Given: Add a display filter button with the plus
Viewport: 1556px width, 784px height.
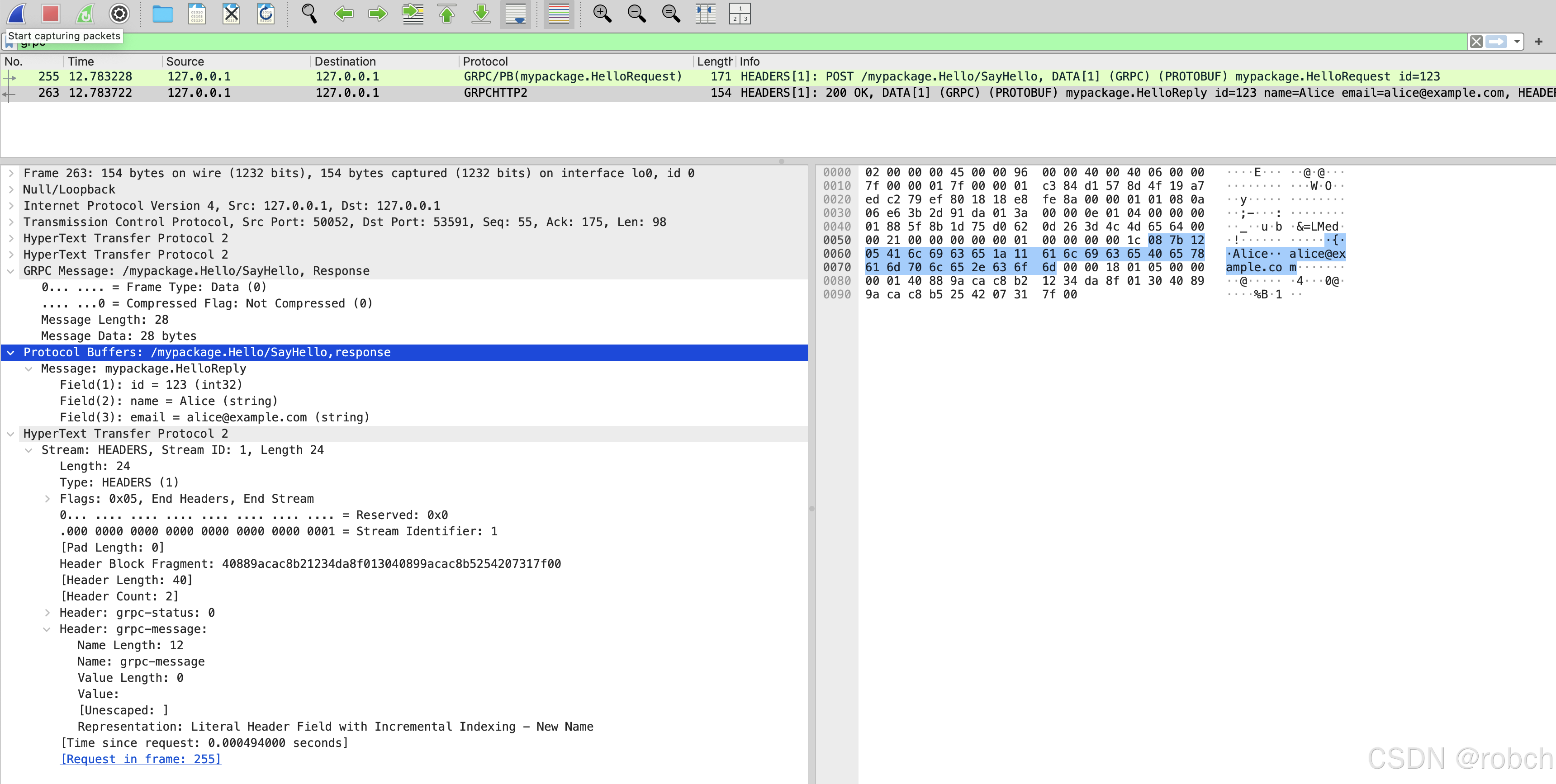Looking at the screenshot, I should coord(1539,42).
